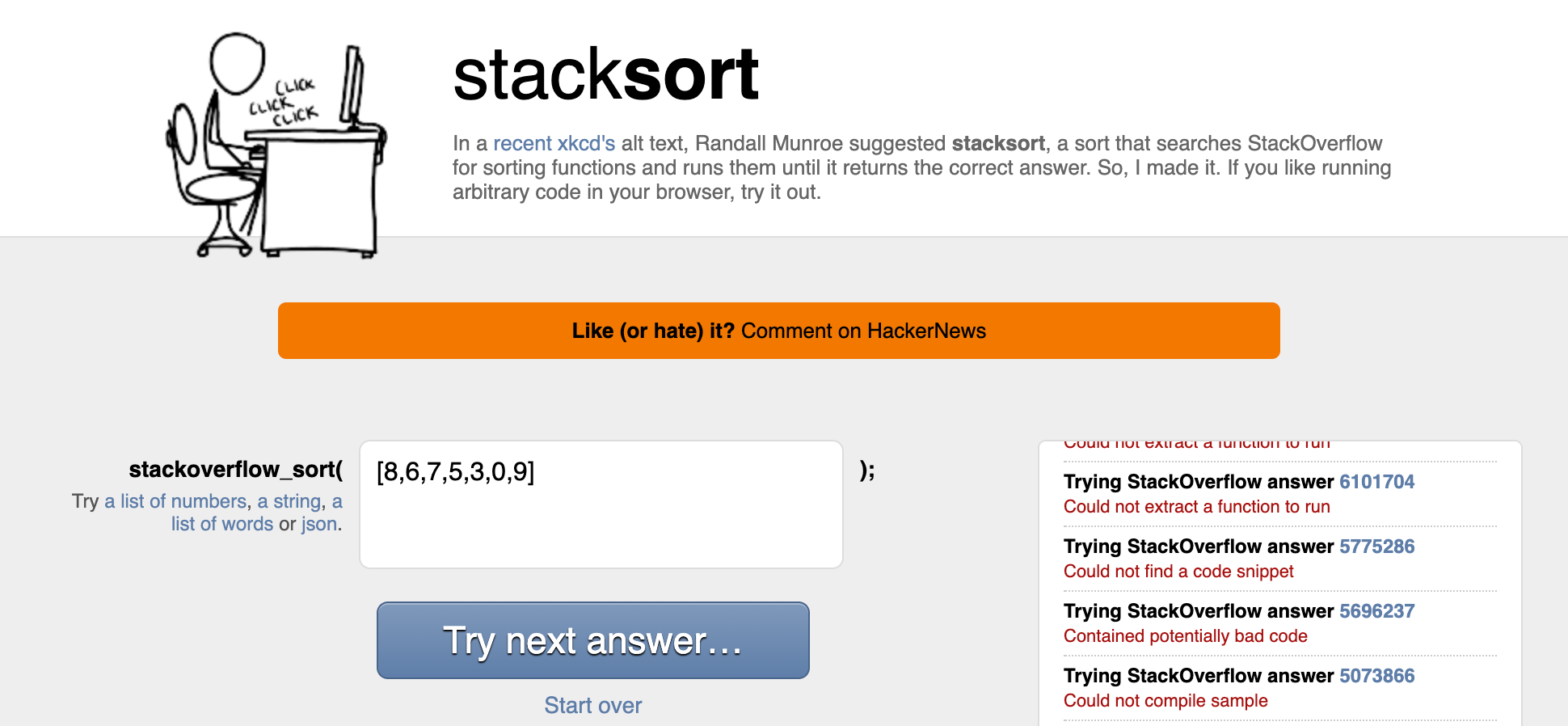The width and height of the screenshot is (1568, 726).
Task: Click the "stackoverflow_sort(" function label
Action: coord(235,470)
